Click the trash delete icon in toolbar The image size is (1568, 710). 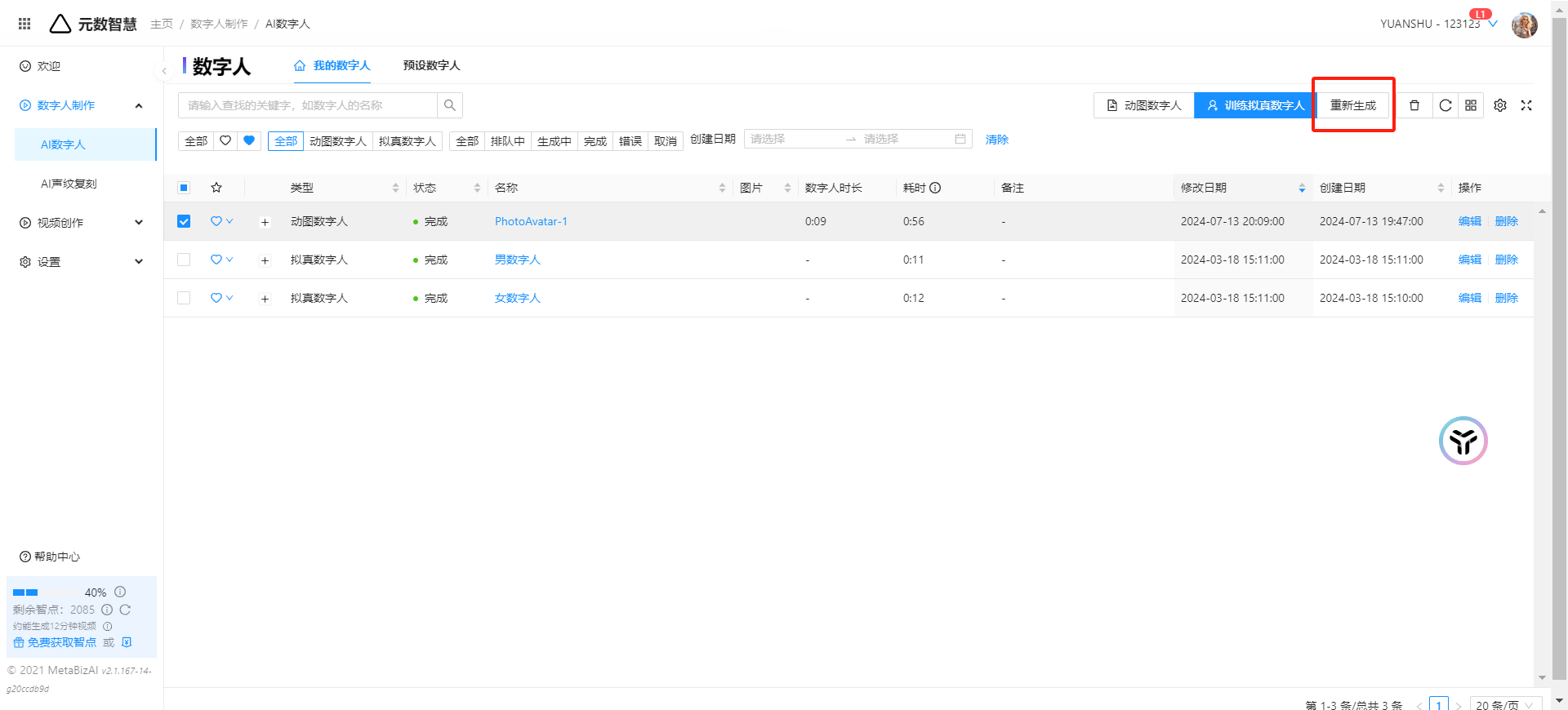tap(1414, 105)
